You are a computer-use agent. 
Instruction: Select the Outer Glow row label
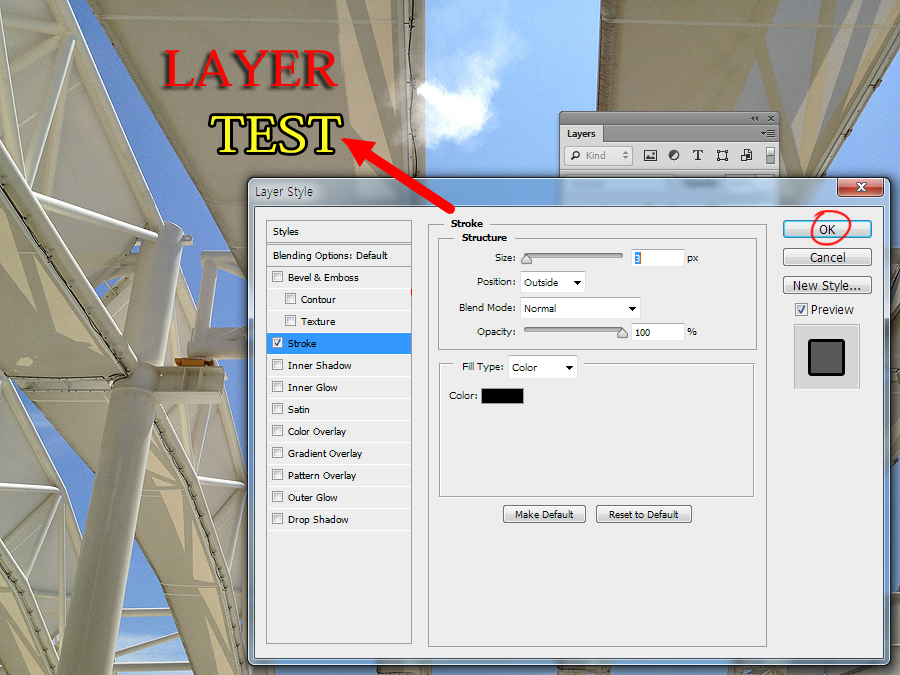(313, 497)
